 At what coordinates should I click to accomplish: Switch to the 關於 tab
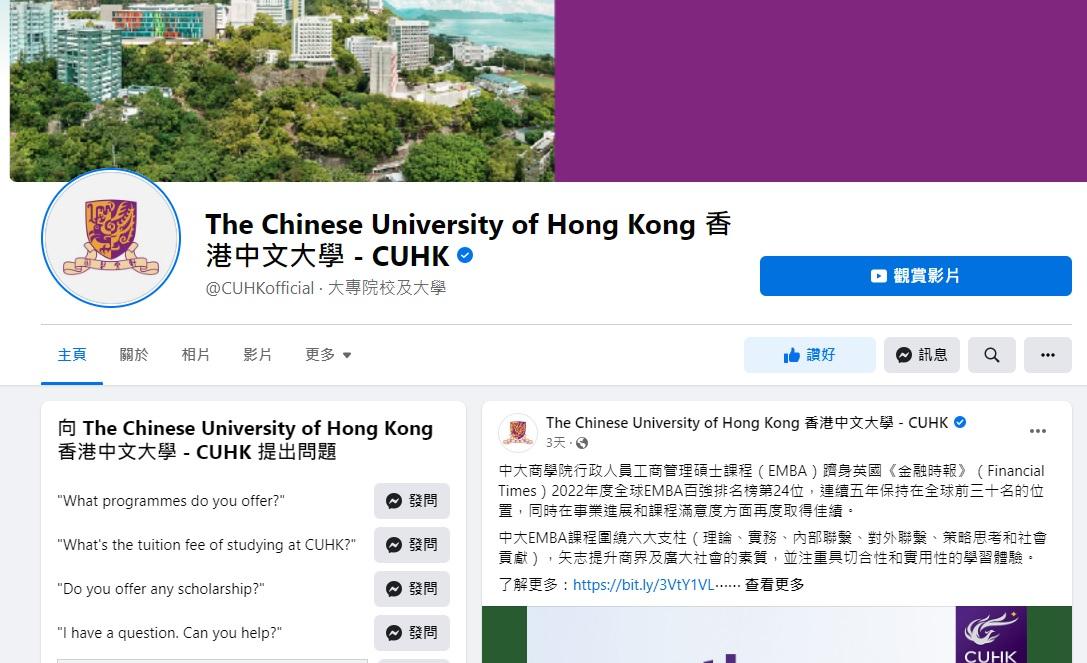point(134,355)
